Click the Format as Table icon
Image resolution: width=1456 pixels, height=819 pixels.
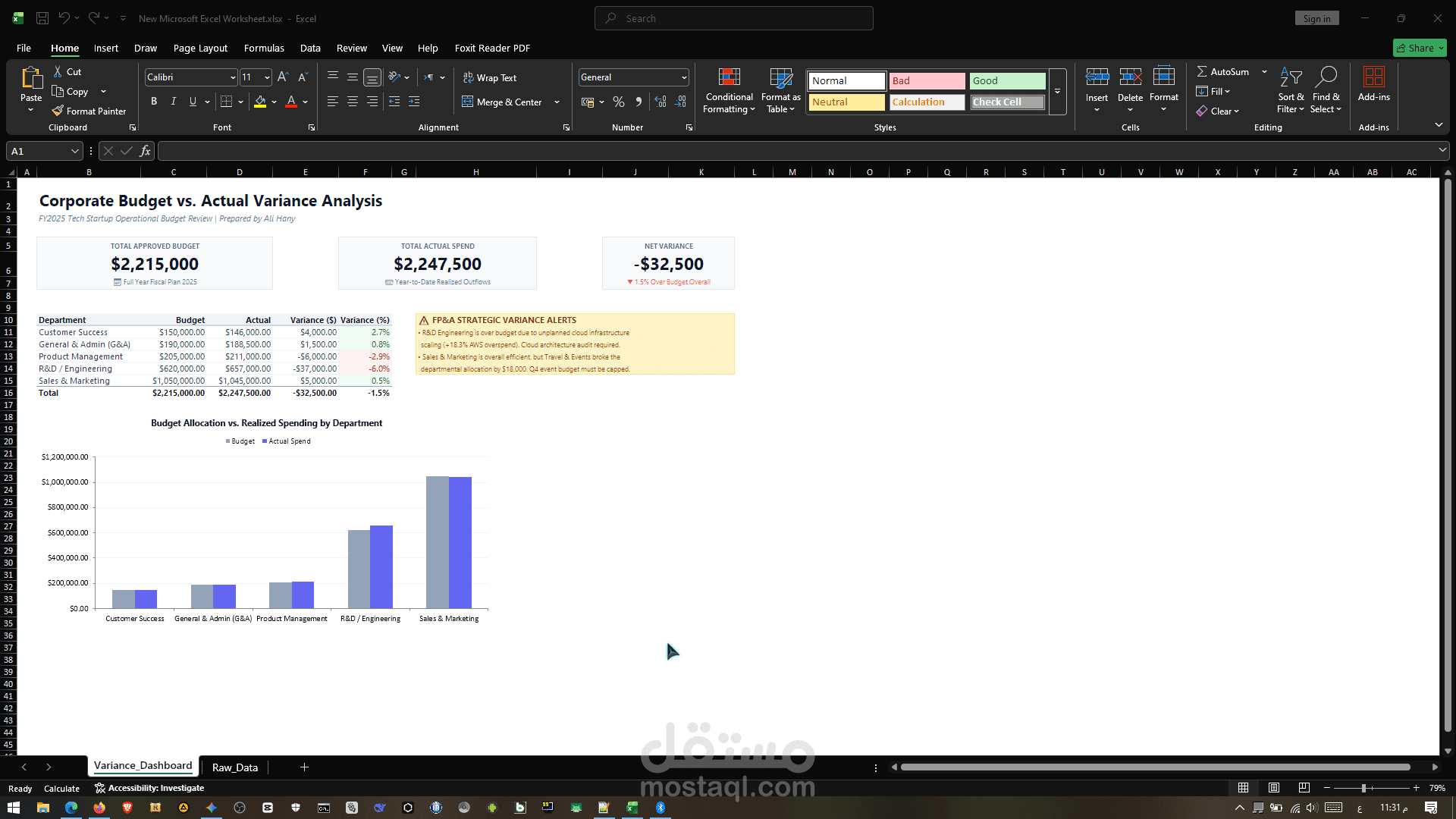780,78
